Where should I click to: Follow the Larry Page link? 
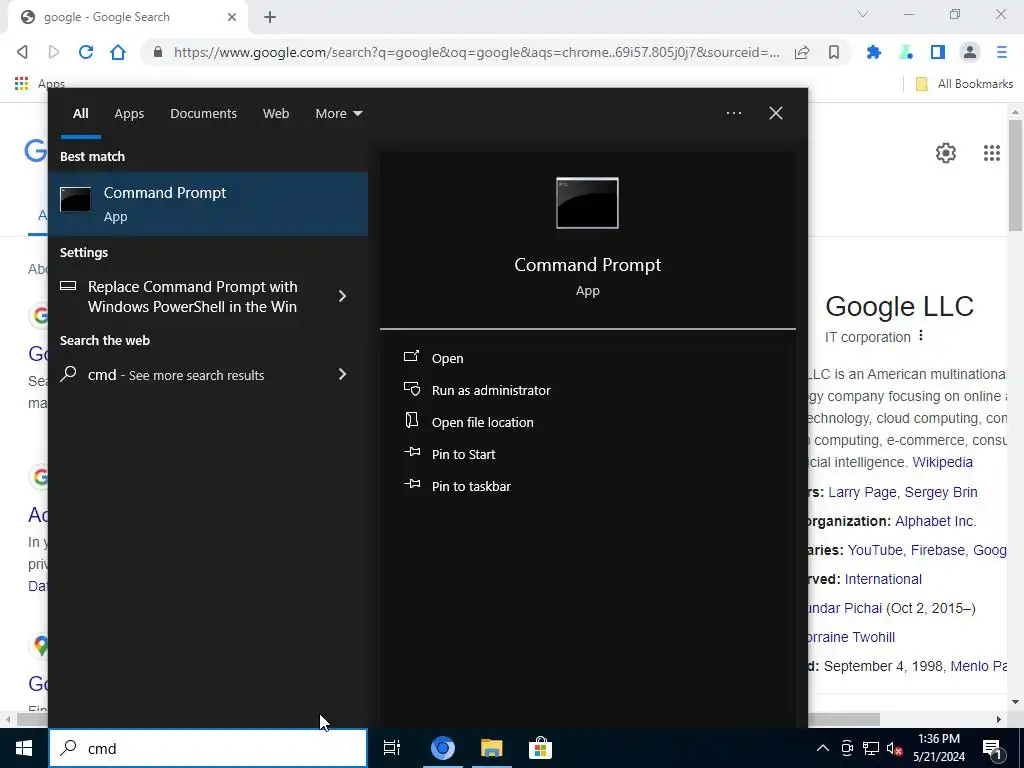coord(862,492)
